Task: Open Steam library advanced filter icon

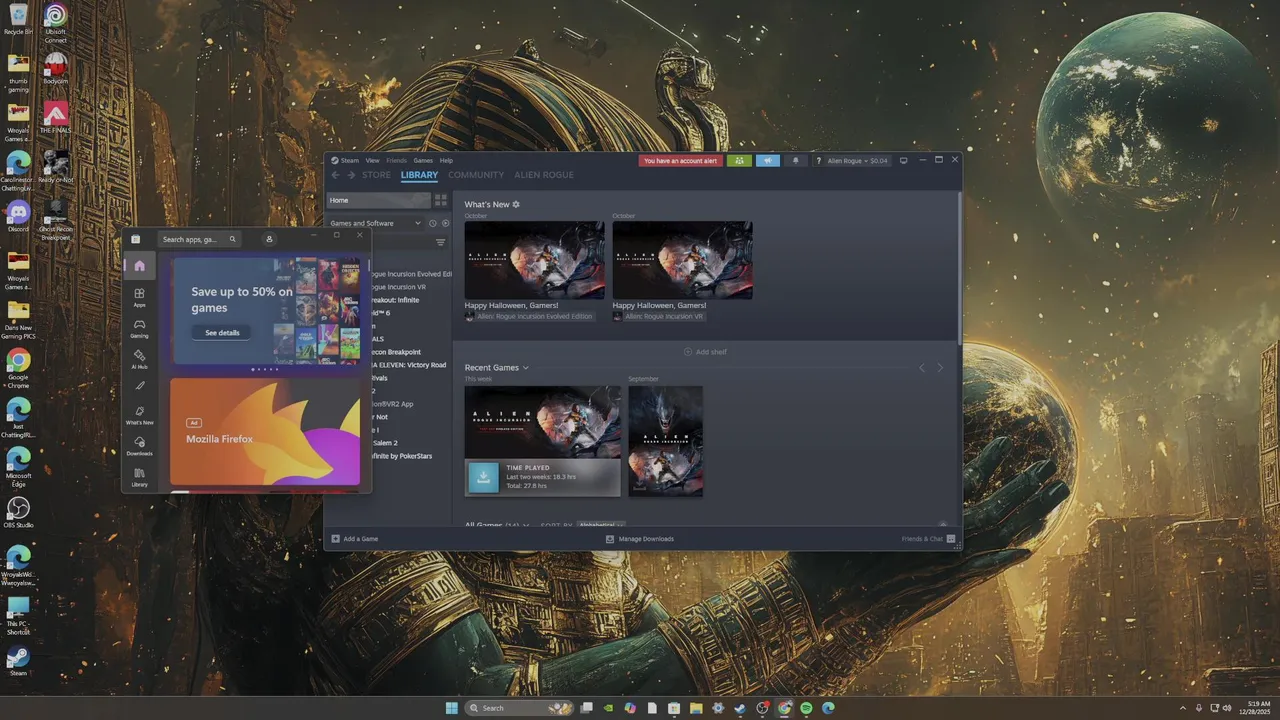Action: (440, 242)
